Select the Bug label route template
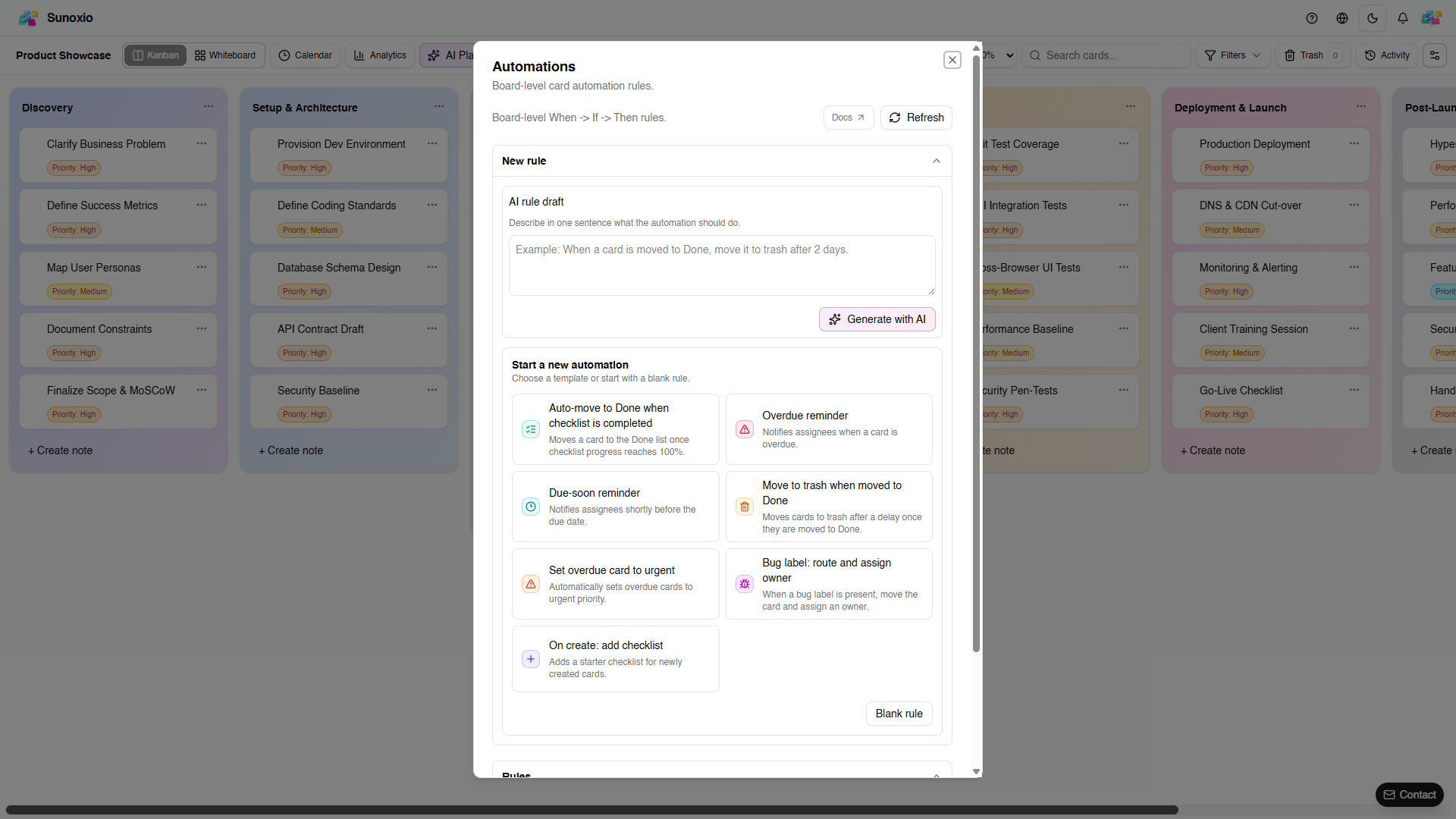The image size is (1456, 819). pos(828,584)
